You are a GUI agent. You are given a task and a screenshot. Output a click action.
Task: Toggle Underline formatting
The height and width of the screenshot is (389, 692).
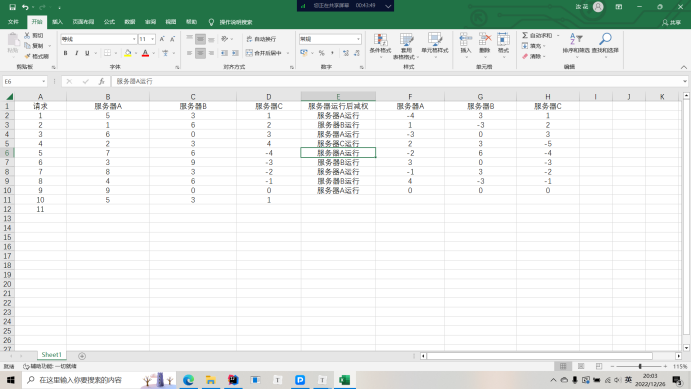pos(87,53)
